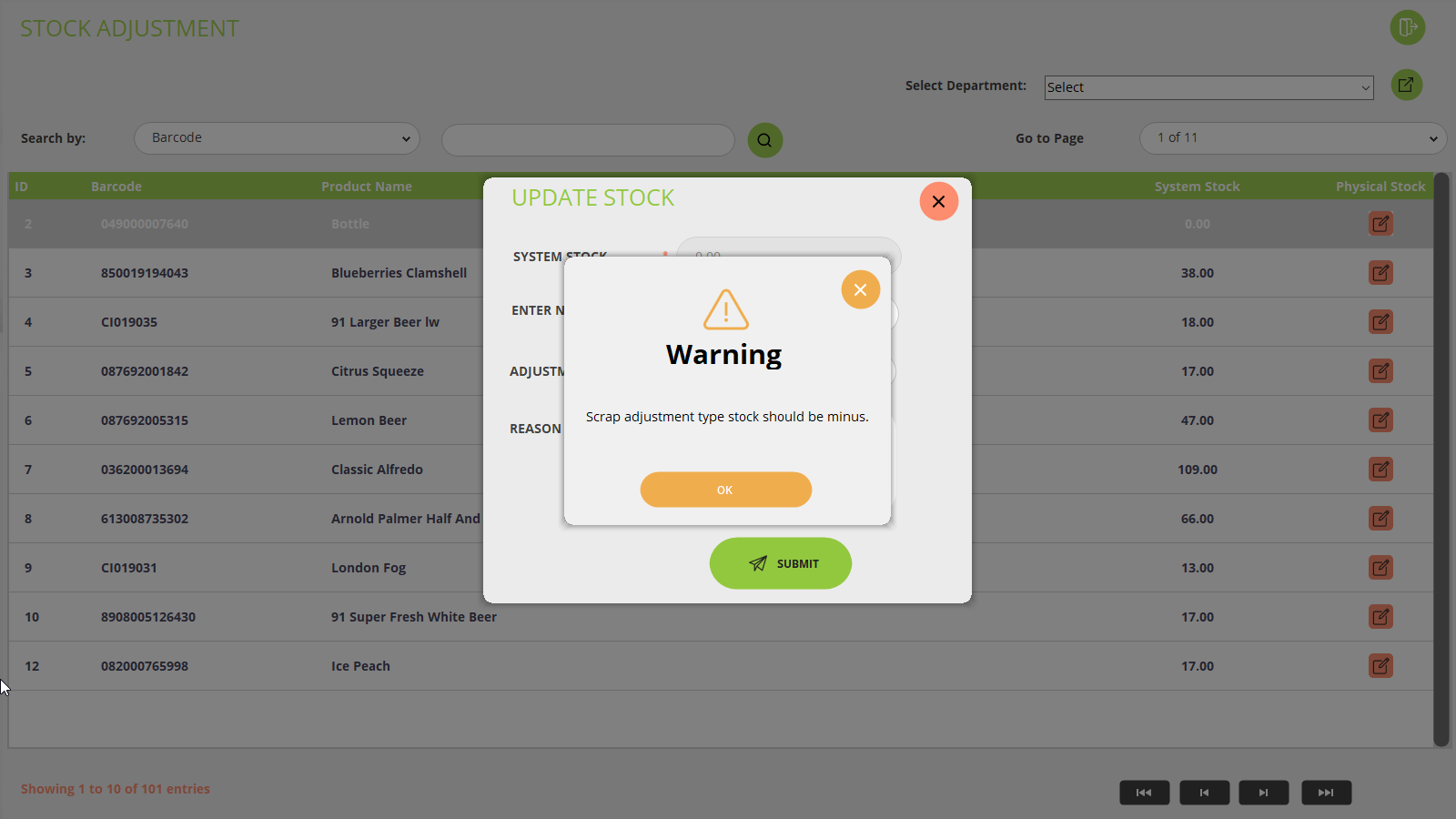Go to the next page of entries
Viewport: 1456px width, 819px height.
[x=1263, y=793]
